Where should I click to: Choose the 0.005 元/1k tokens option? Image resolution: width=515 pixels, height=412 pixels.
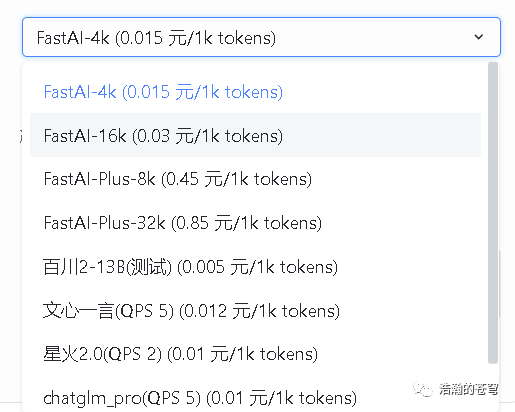click(x=255, y=267)
